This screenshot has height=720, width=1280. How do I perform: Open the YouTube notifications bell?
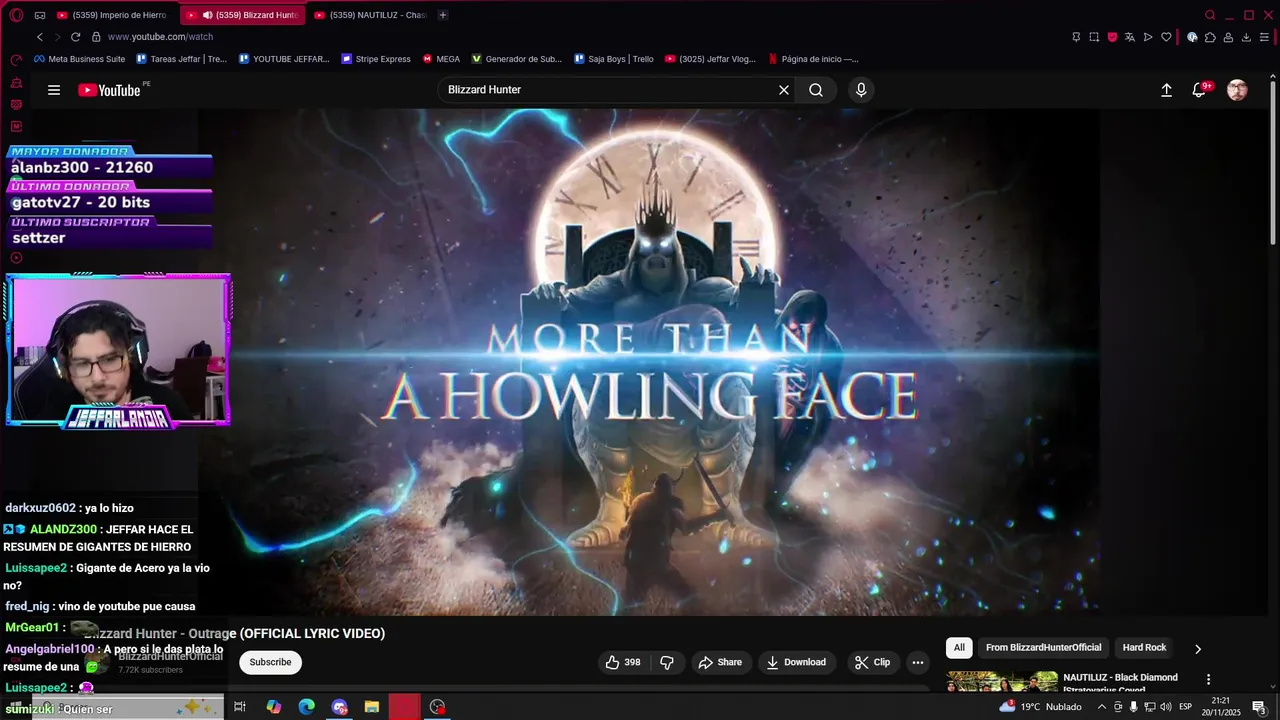point(1199,90)
